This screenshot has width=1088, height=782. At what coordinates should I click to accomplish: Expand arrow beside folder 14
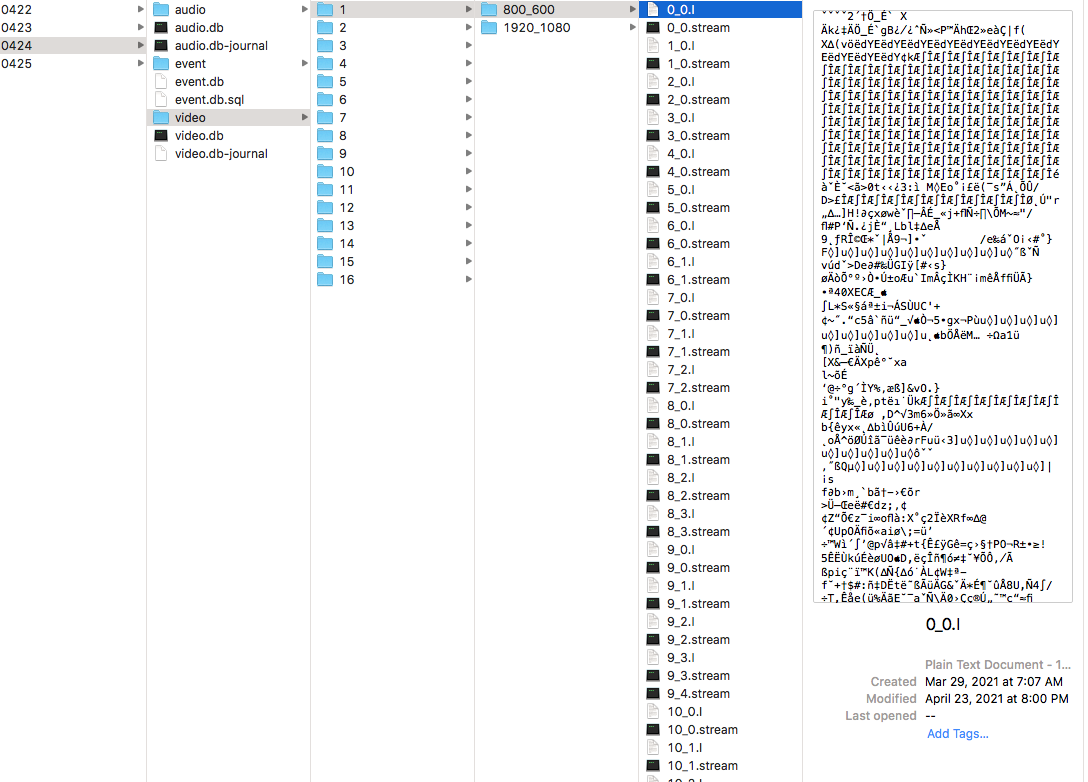[469, 244]
